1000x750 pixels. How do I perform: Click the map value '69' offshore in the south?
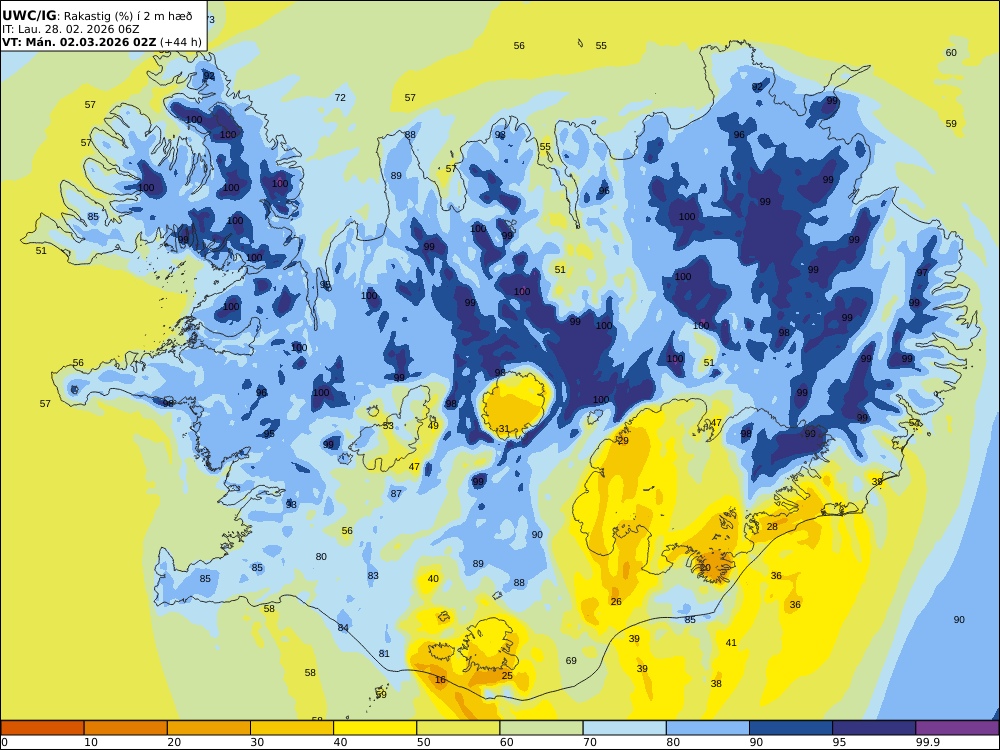(571, 661)
